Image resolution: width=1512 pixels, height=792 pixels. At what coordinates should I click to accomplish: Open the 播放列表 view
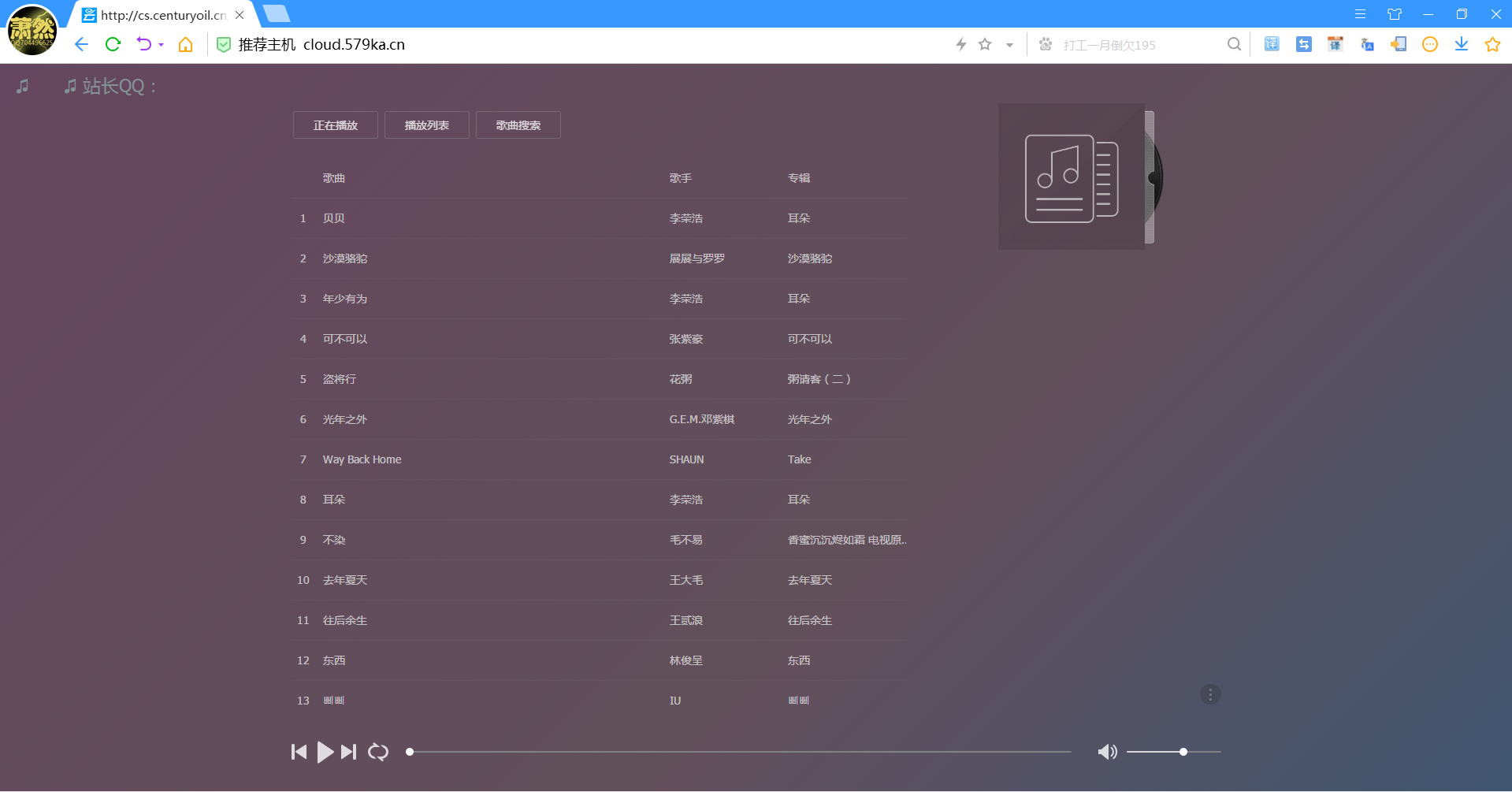(x=426, y=125)
